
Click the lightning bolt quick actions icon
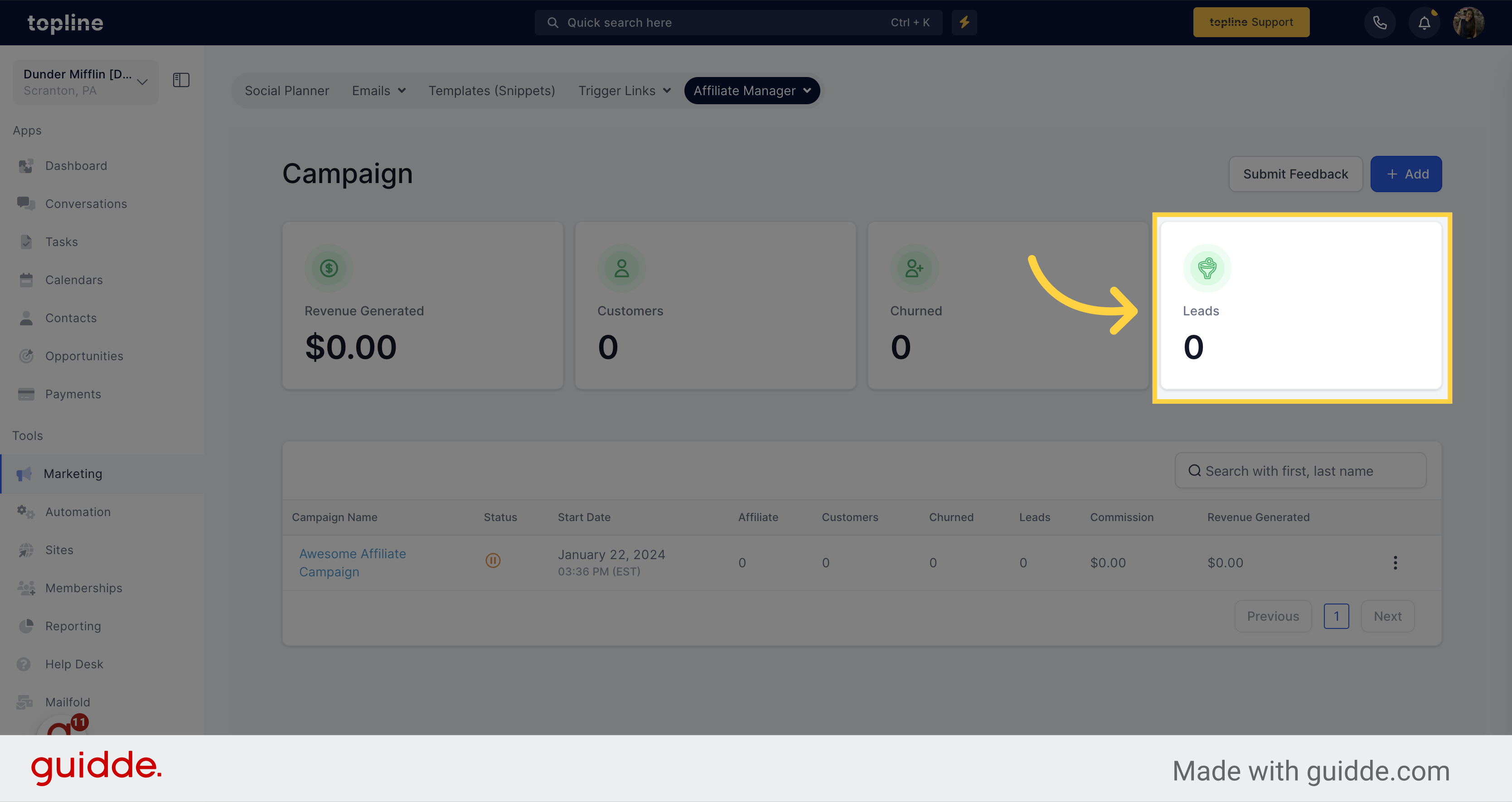coord(964,22)
